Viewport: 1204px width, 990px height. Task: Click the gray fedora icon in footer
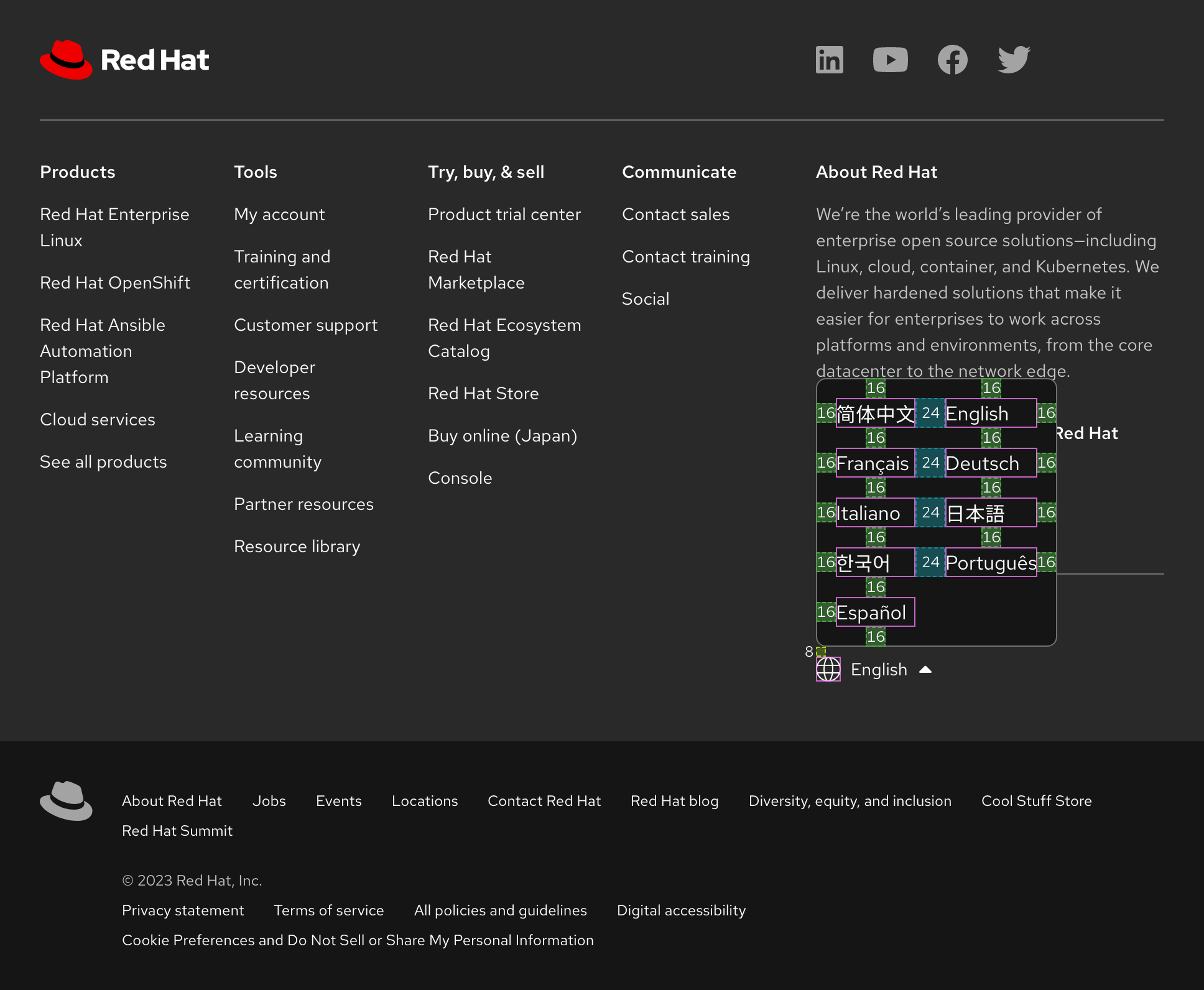tap(66, 801)
